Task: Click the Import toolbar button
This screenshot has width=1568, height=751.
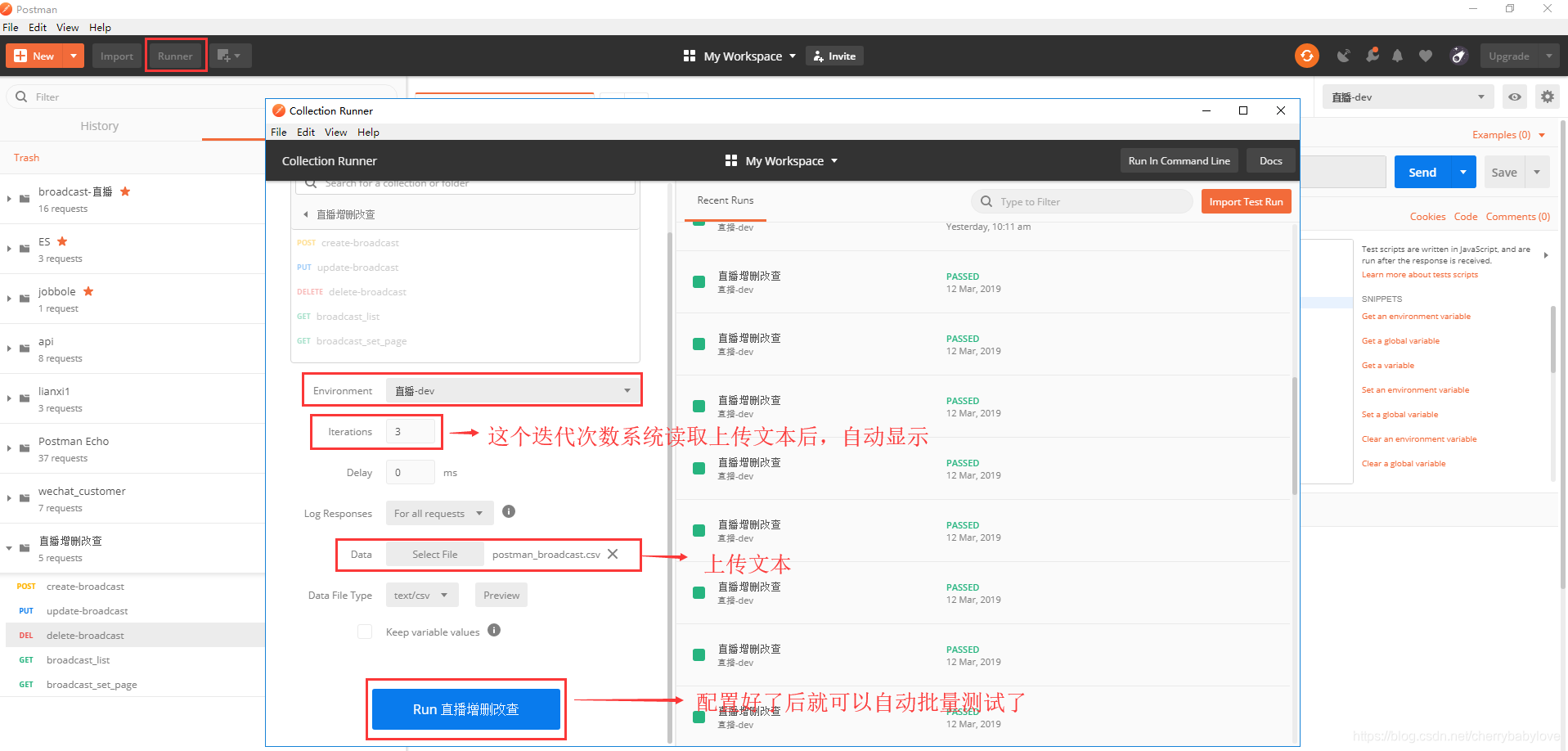Action: (x=117, y=56)
